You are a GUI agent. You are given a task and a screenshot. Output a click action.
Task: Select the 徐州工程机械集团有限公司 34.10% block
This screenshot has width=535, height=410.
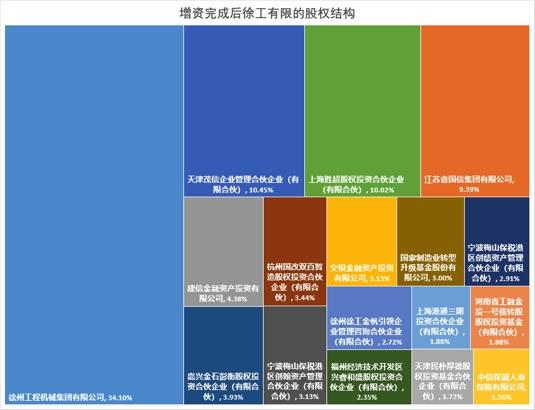tap(94, 215)
